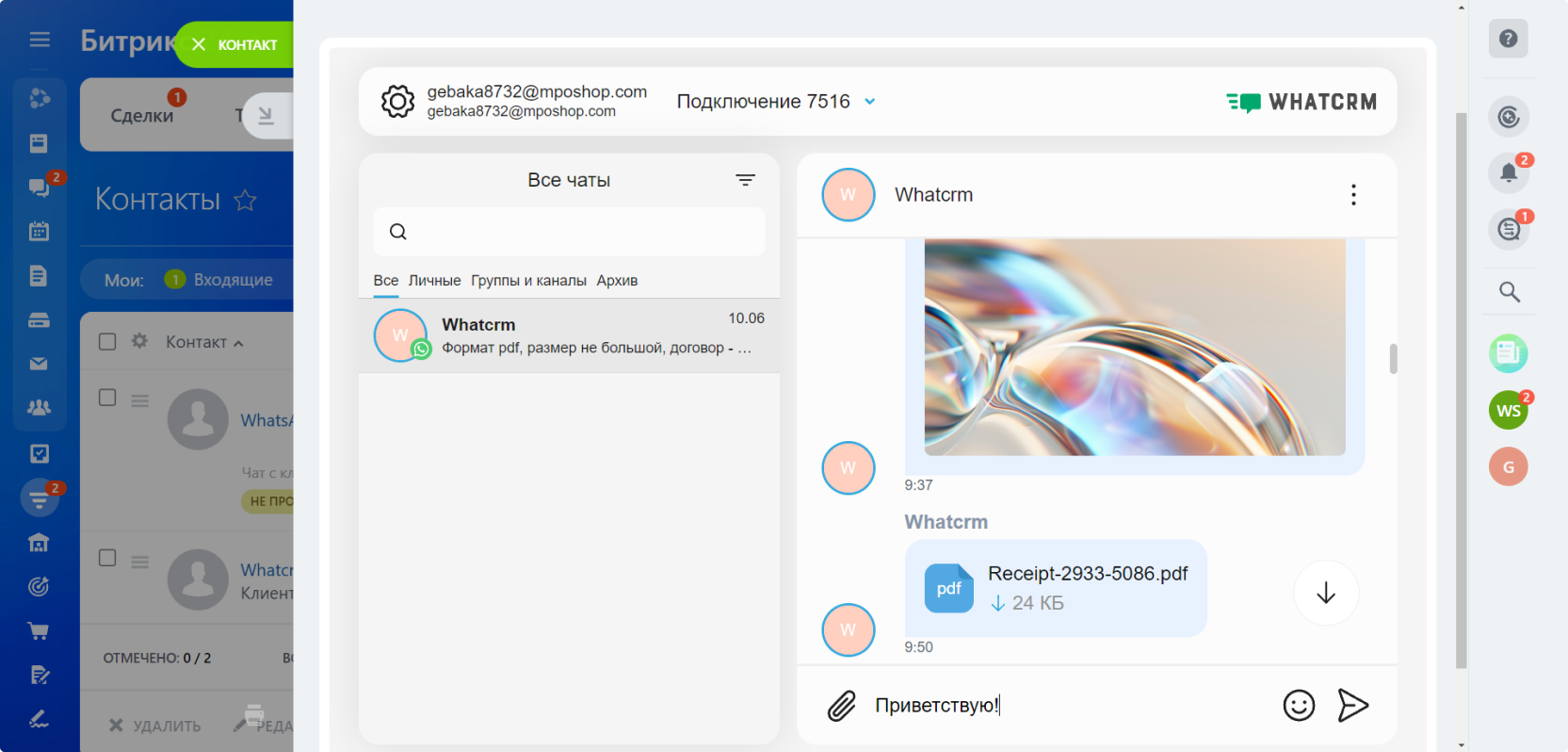Screen dimensions: 1568x752
Task: Toggle the select-all contacts checkbox
Action: [x=107, y=341]
